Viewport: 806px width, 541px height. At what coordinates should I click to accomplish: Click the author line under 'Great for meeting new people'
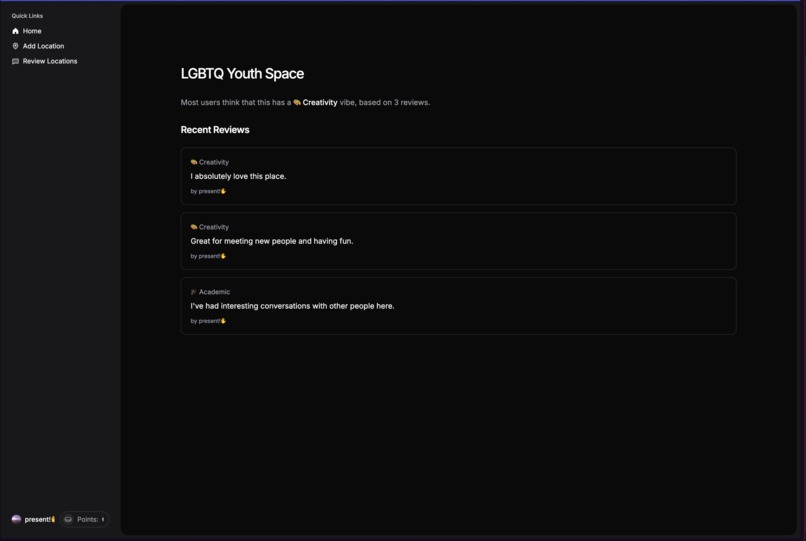[x=208, y=256]
